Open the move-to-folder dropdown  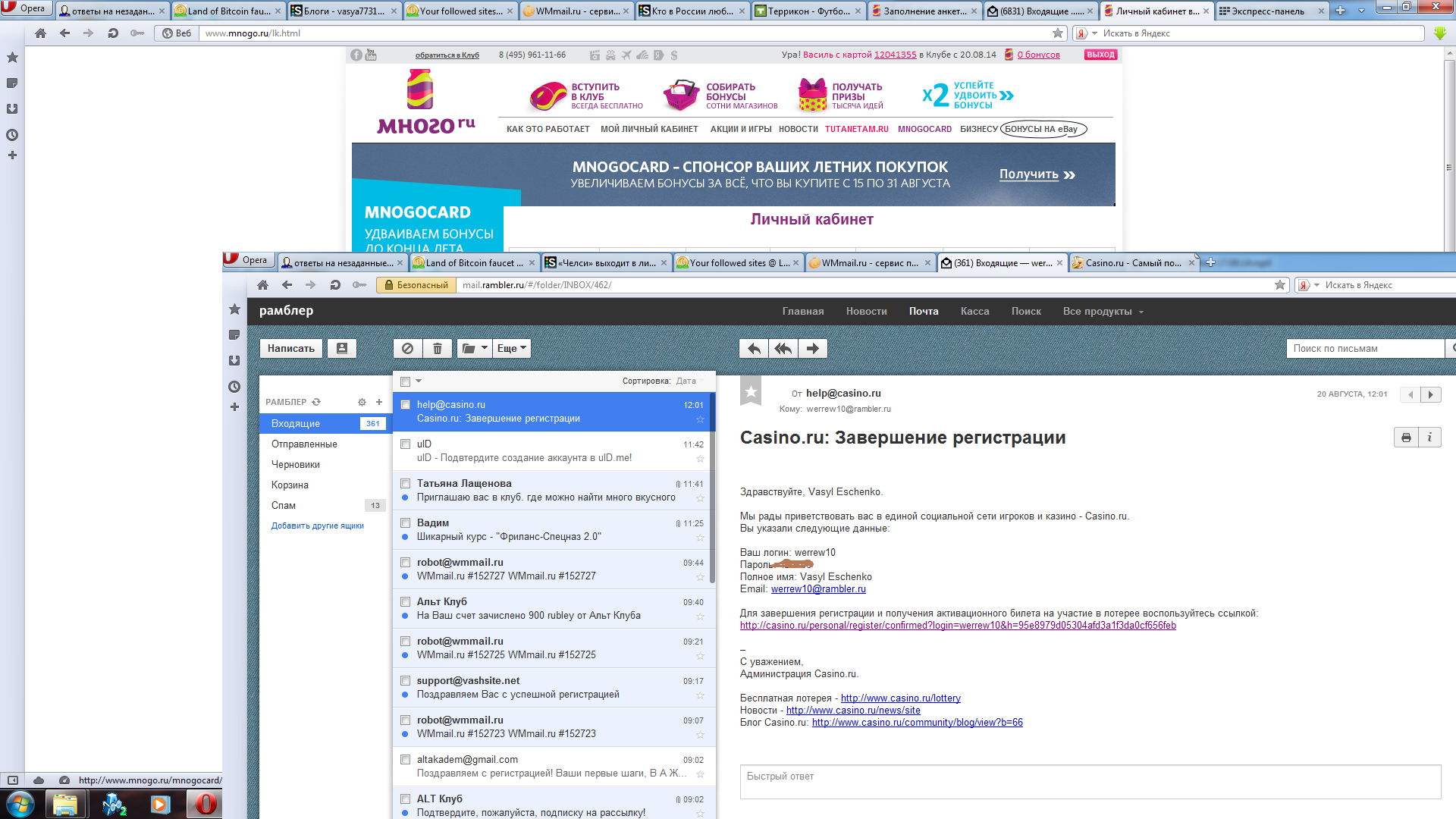(x=475, y=348)
